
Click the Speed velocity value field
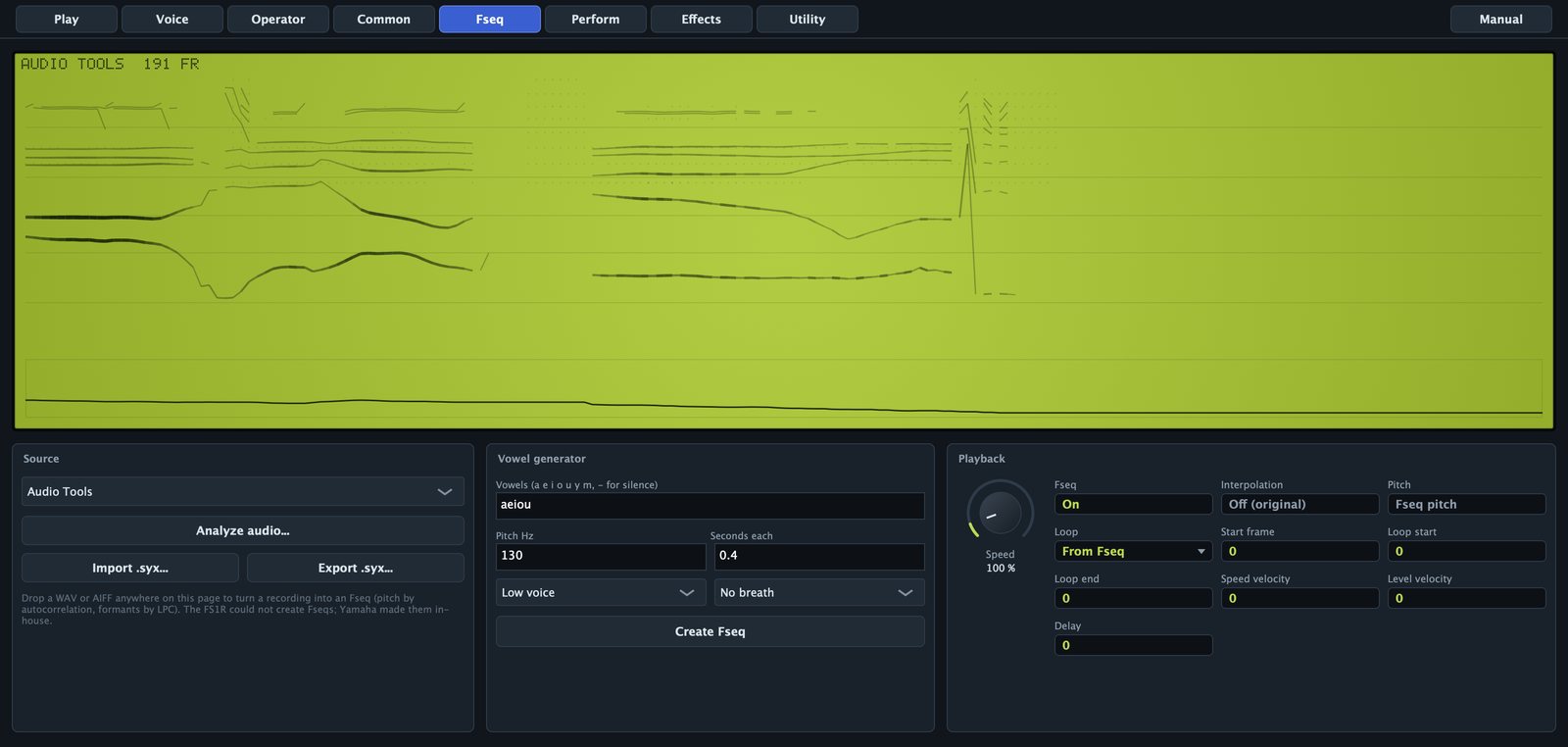coord(1300,598)
